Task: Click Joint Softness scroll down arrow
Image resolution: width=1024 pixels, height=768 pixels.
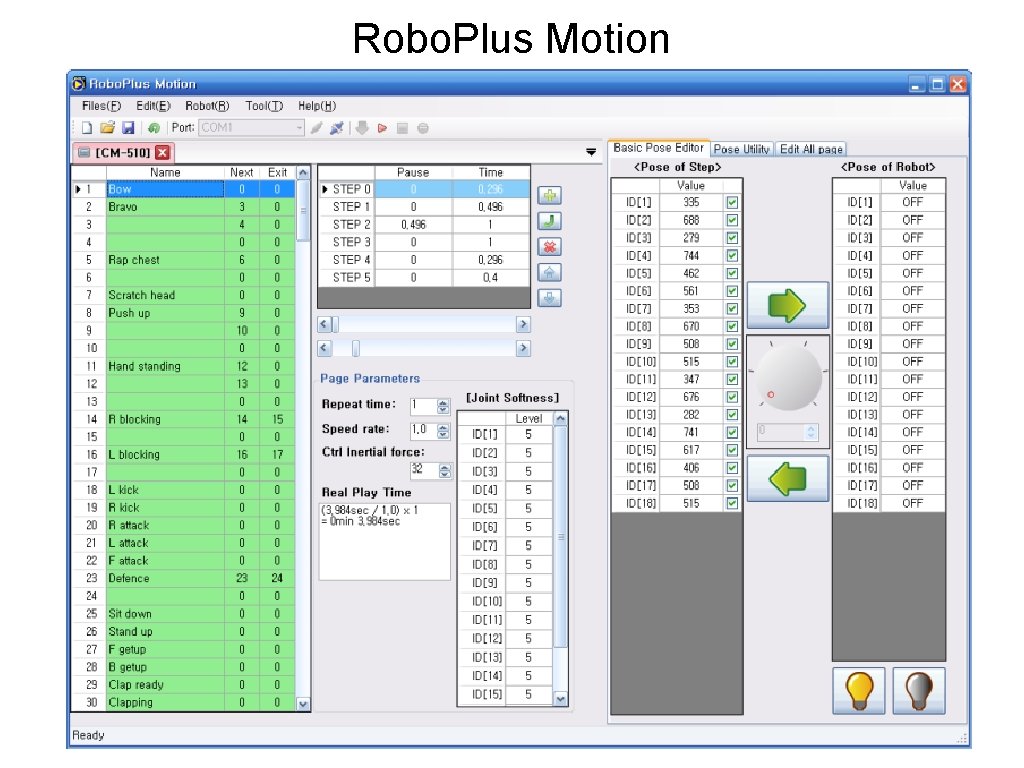Action: (x=561, y=699)
